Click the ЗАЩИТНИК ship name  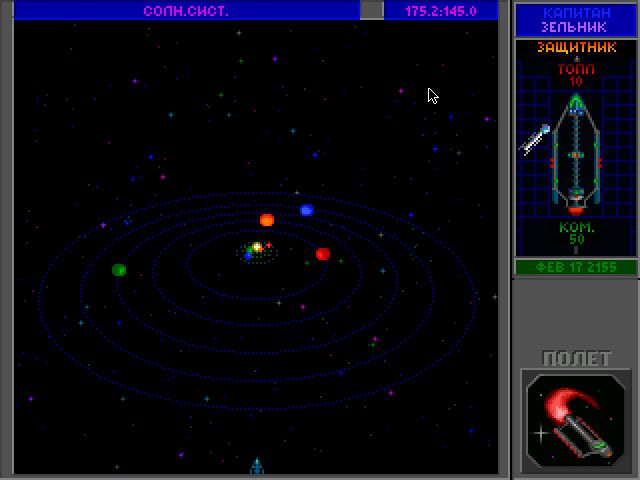[x=576, y=47]
